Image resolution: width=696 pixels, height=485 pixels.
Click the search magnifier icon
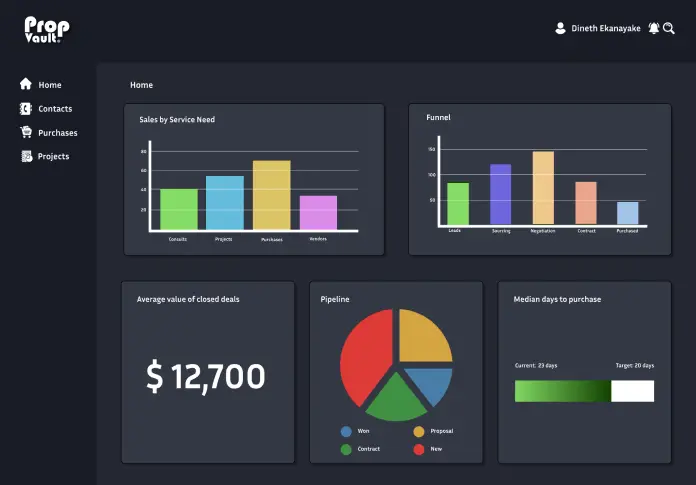(x=669, y=29)
